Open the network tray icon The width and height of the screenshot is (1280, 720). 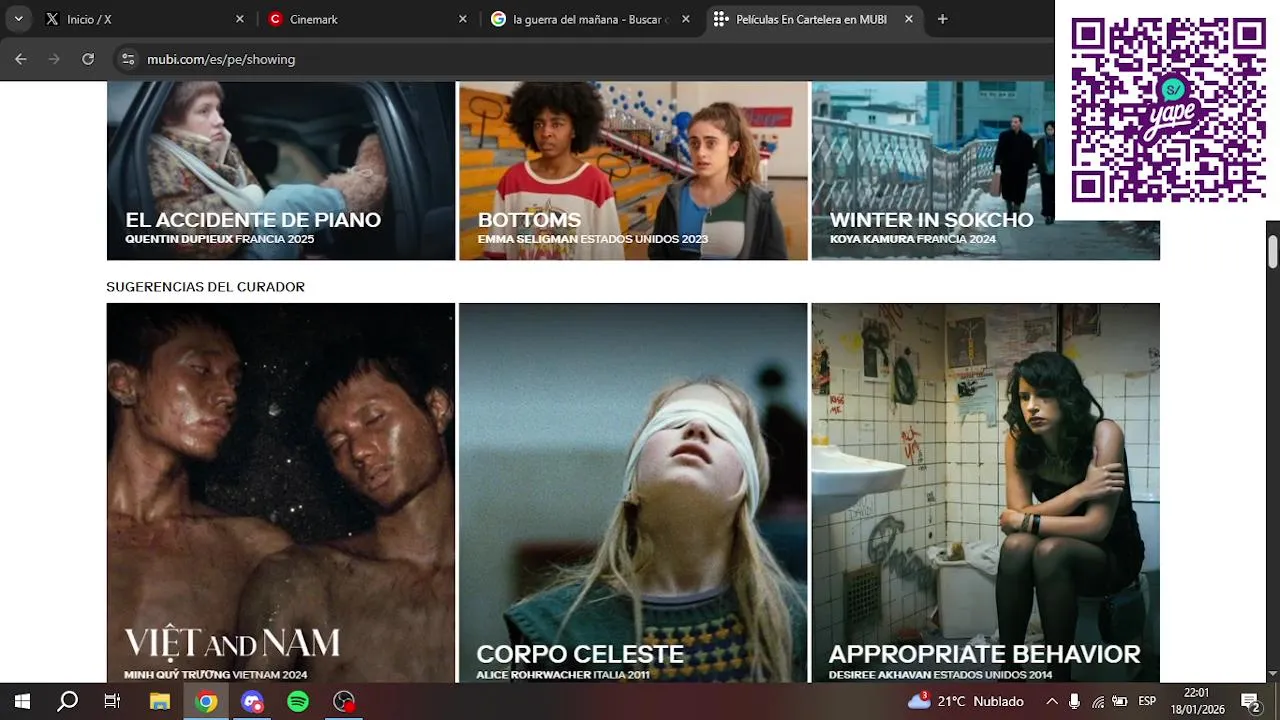coord(1098,701)
